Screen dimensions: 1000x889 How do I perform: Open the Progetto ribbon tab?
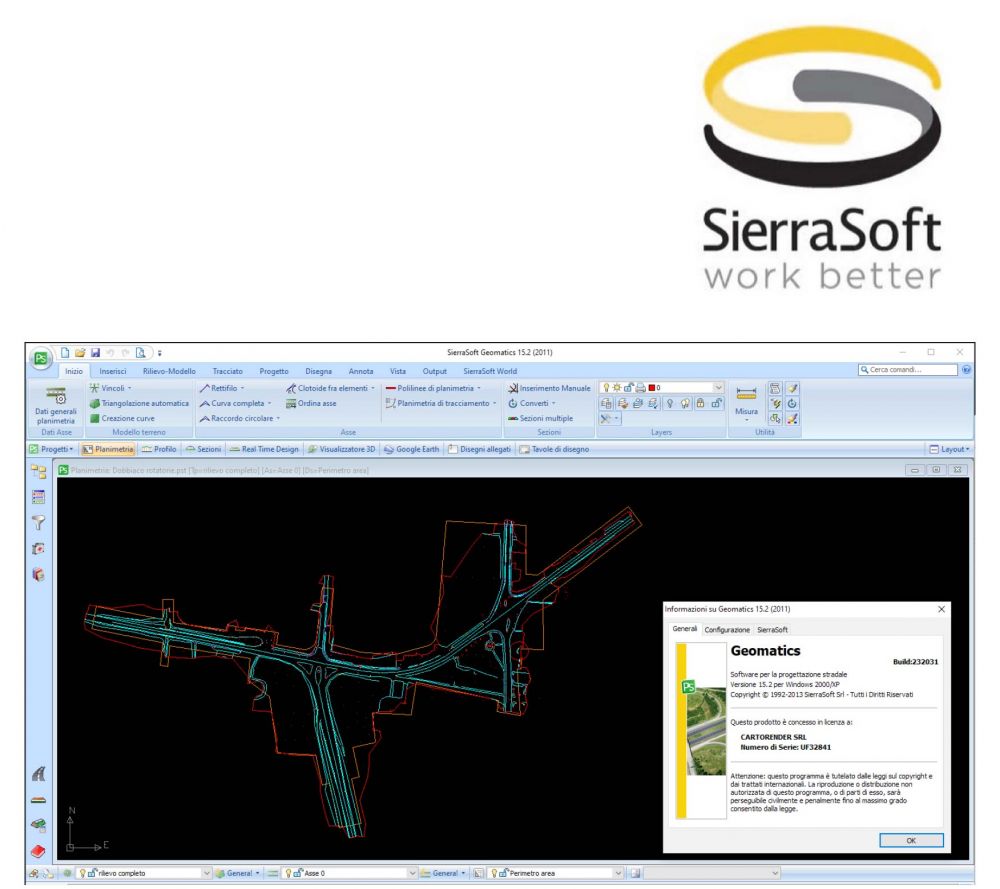[274, 371]
